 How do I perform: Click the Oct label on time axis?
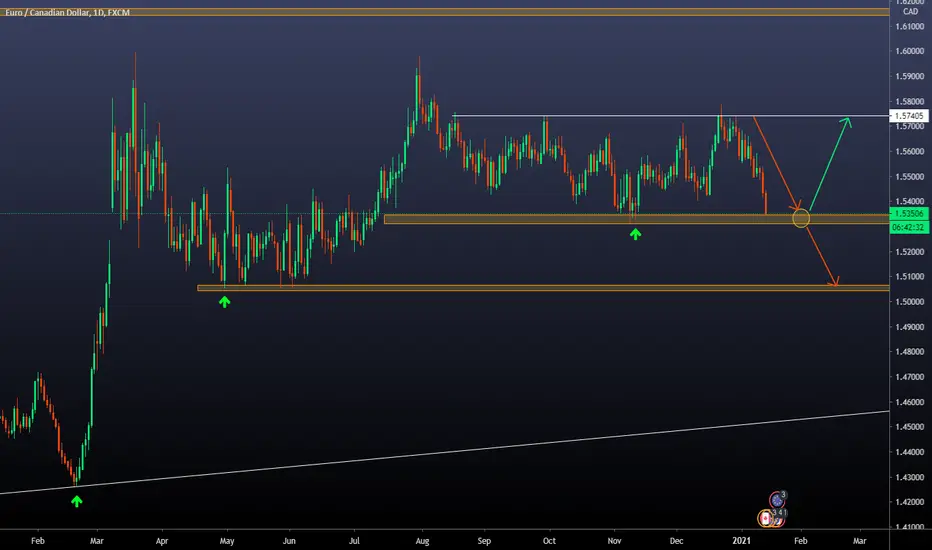(x=549, y=540)
